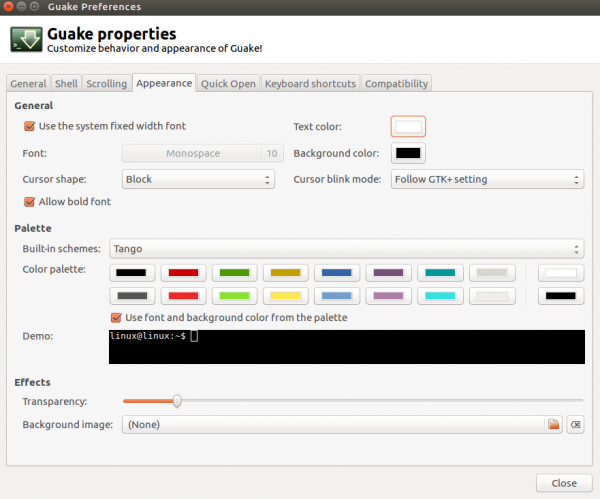Image resolution: width=600 pixels, height=499 pixels.
Task: Pick the black swatch at far right of bottom palette row
Action: [x=561, y=296]
